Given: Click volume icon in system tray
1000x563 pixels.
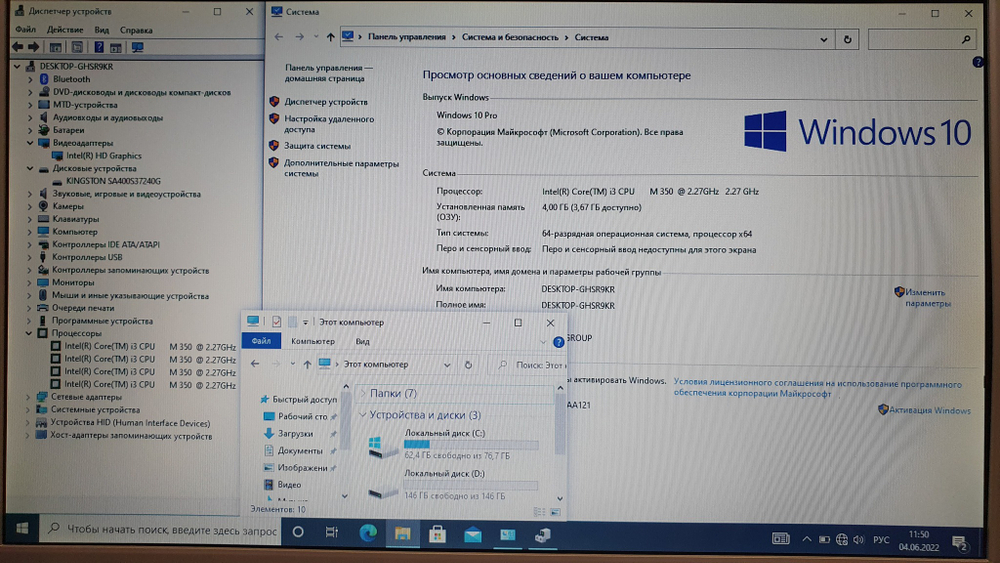Looking at the screenshot, I should click(x=858, y=539).
